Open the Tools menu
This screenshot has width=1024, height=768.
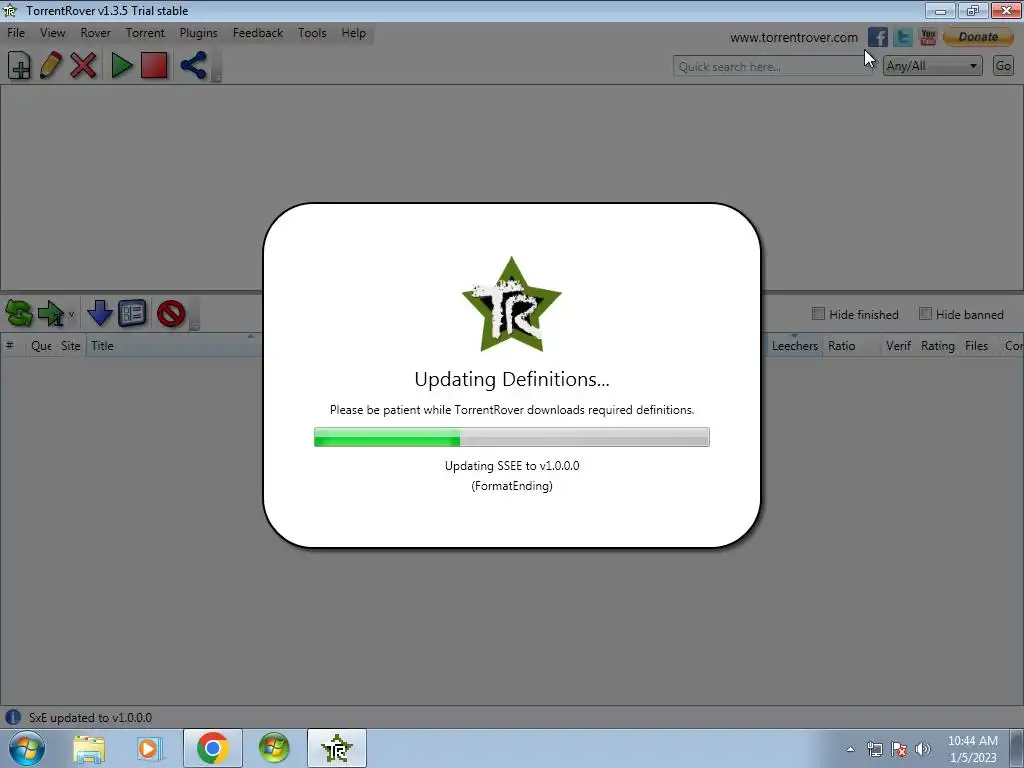pyautogui.click(x=312, y=33)
